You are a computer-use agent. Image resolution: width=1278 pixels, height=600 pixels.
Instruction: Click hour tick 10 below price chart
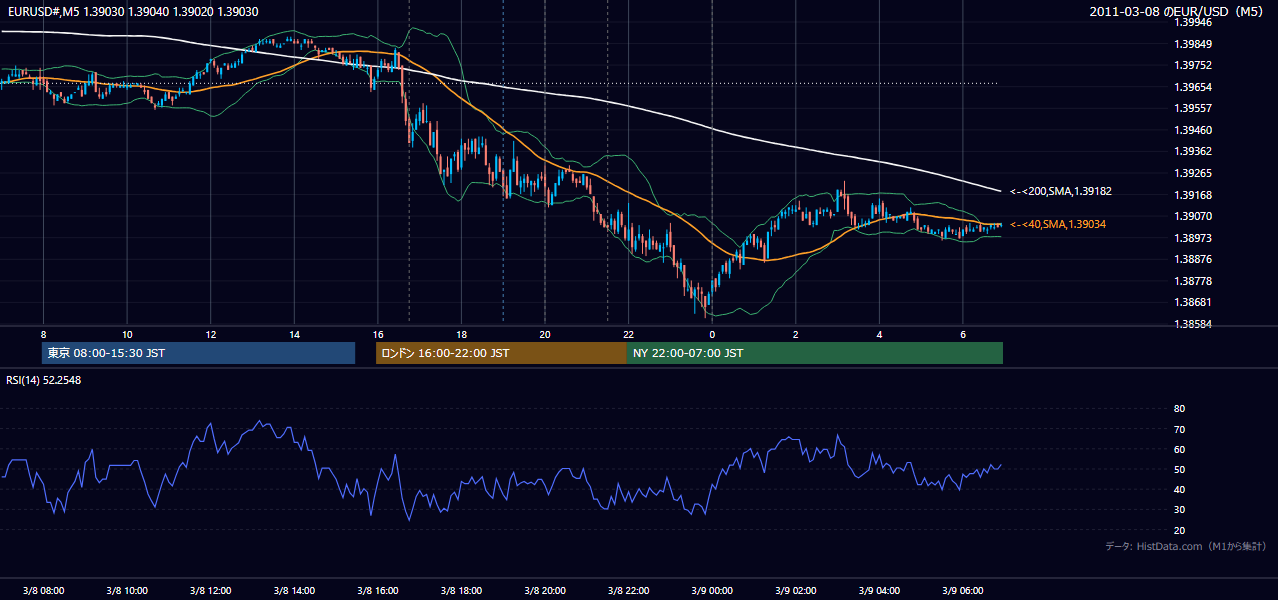click(127, 334)
